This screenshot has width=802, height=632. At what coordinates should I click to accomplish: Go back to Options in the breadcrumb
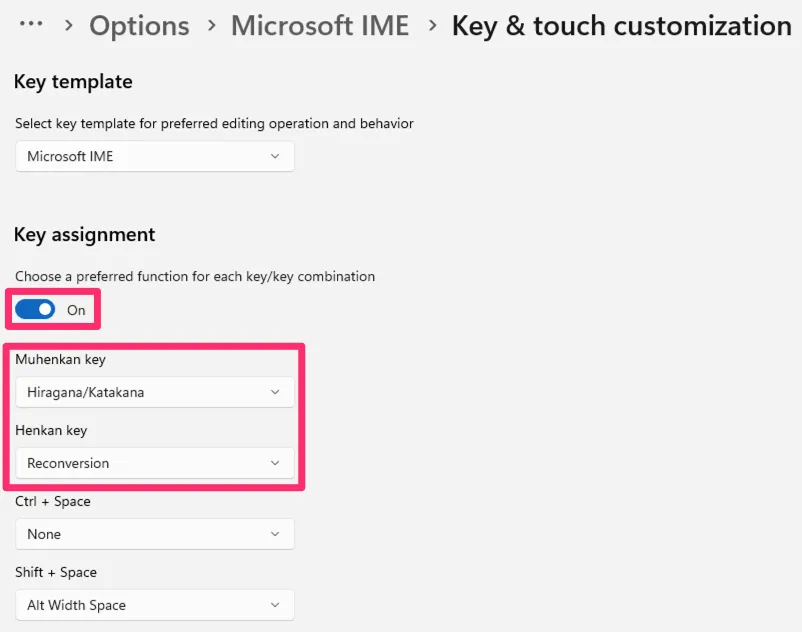click(139, 25)
